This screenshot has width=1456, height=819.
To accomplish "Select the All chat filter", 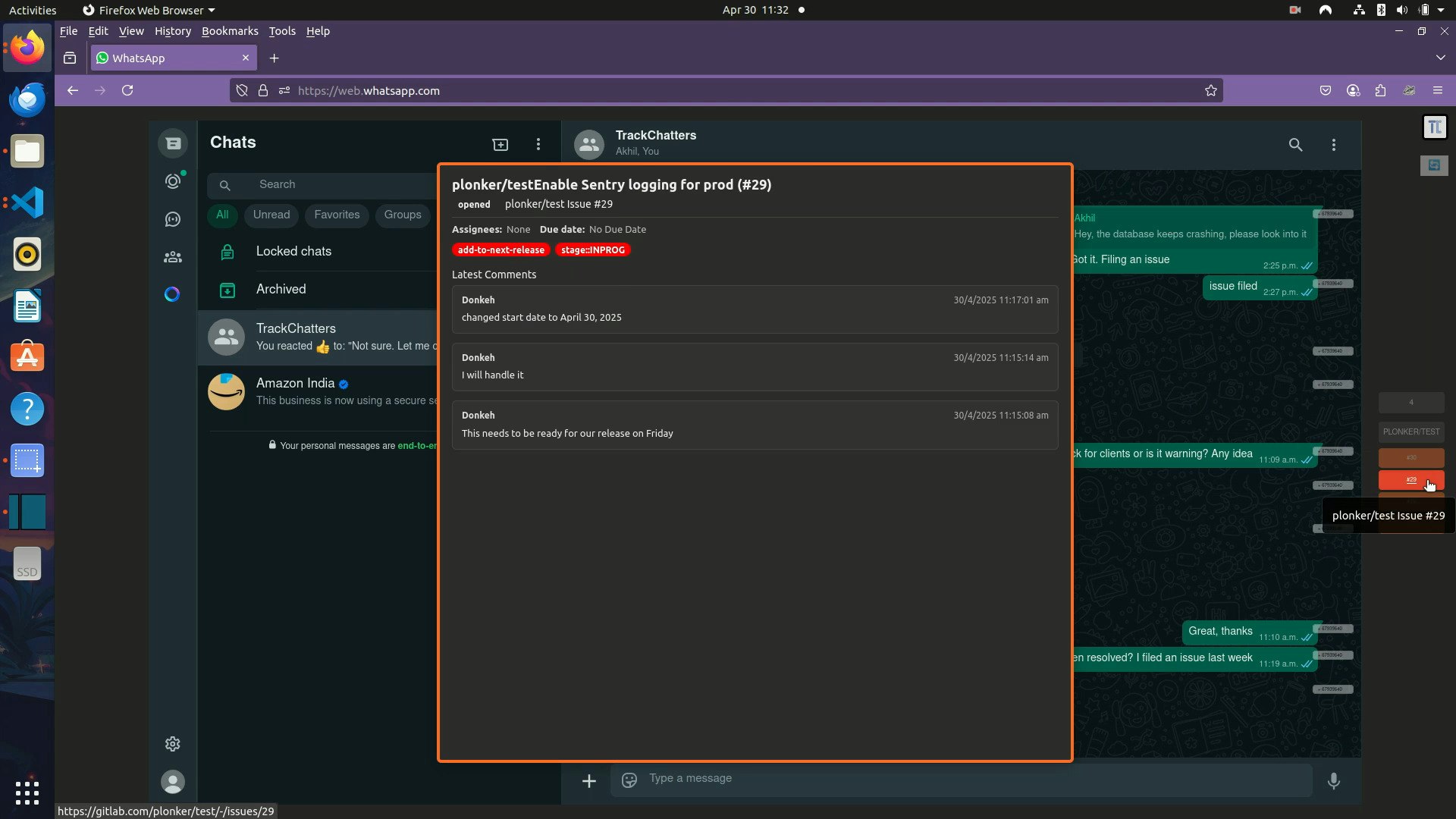I will 222,215.
